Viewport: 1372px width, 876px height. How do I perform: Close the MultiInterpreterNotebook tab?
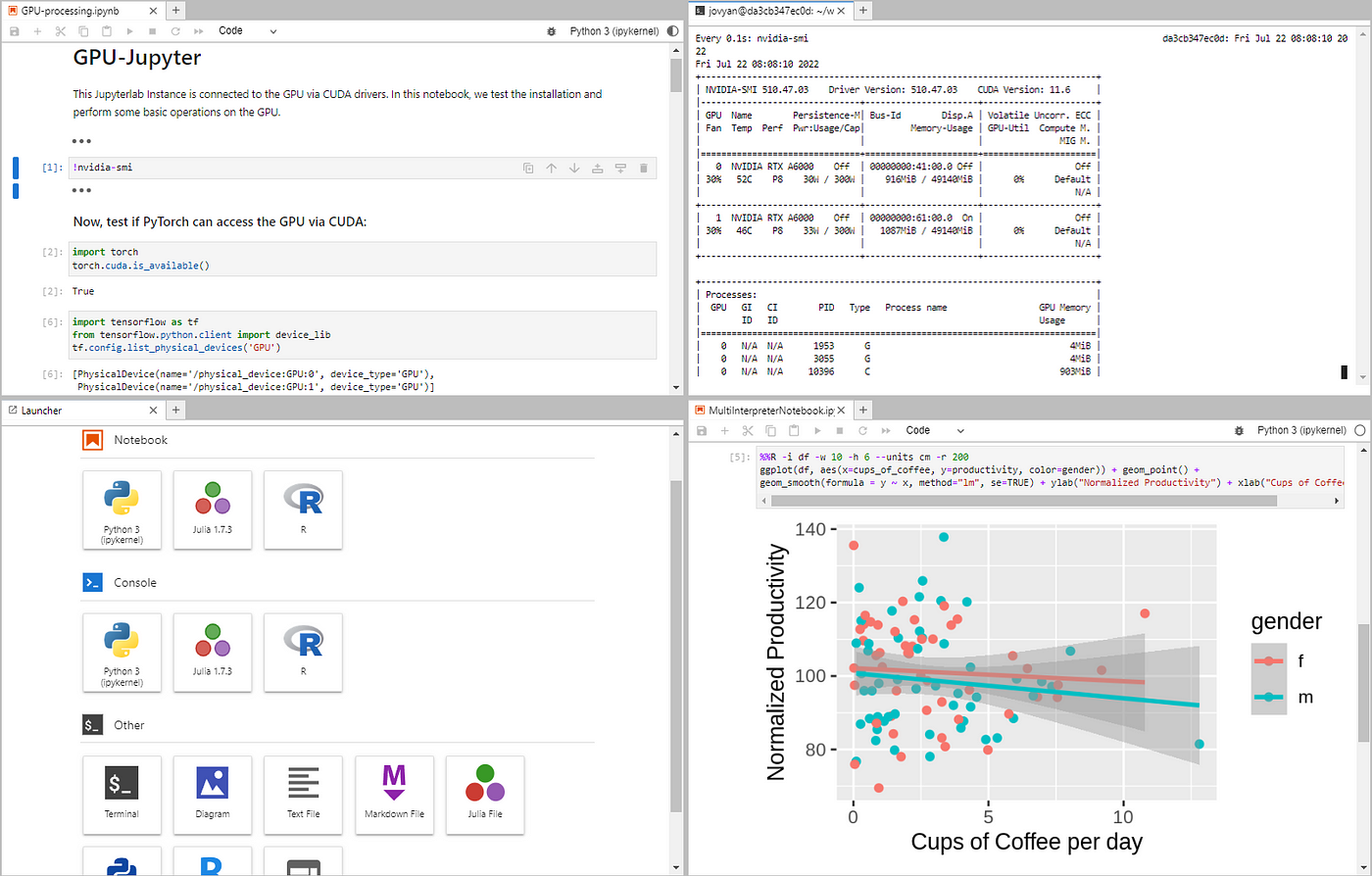coord(840,411)
